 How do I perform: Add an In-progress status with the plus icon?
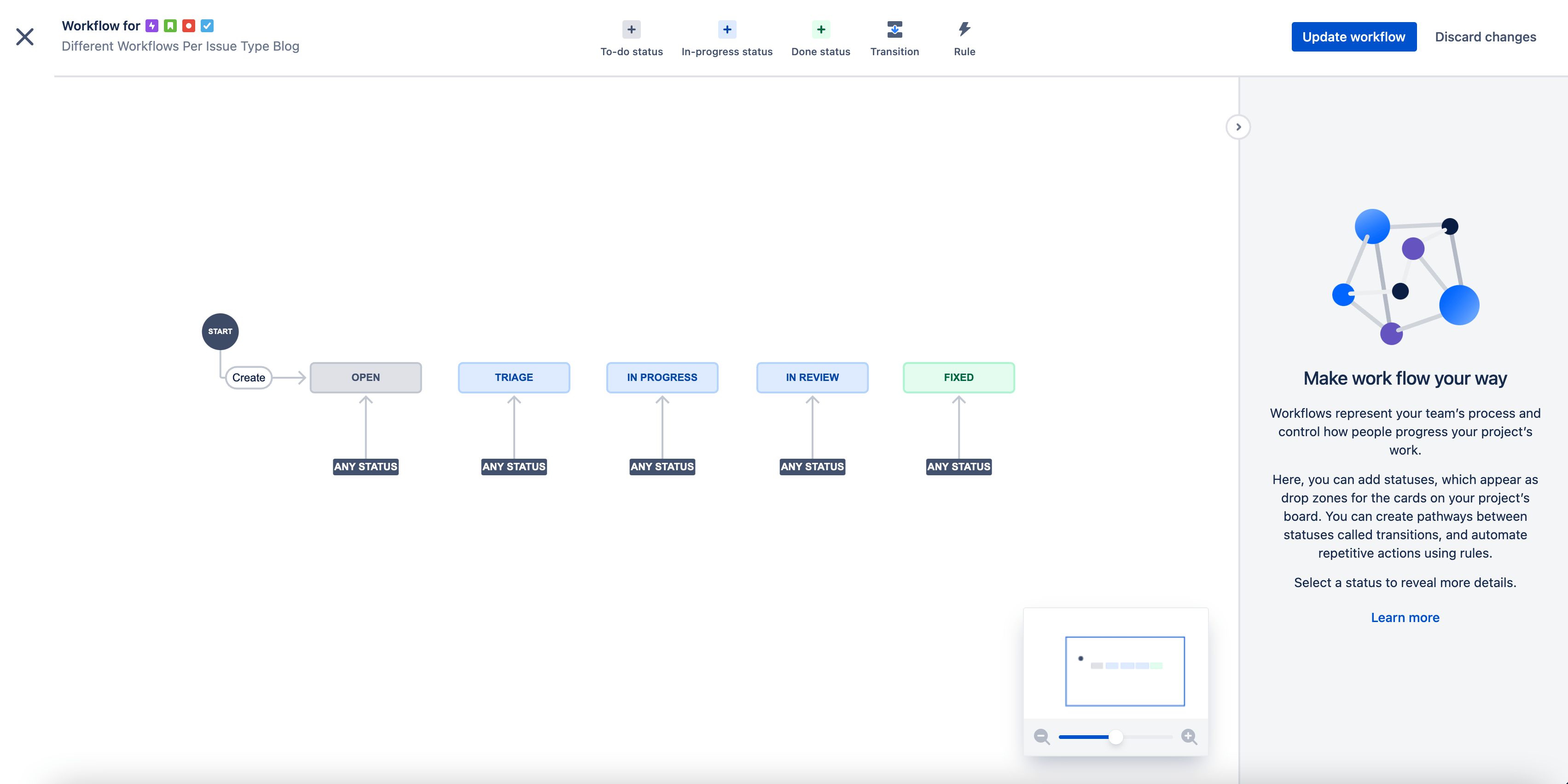coord(726,29)
